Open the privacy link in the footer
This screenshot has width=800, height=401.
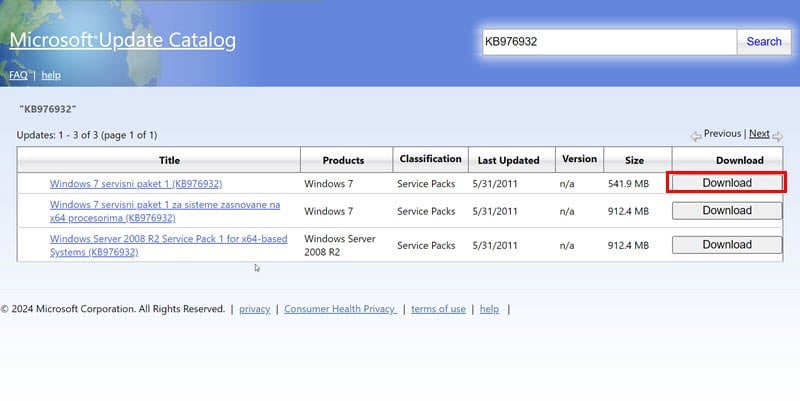pos(255,309)
